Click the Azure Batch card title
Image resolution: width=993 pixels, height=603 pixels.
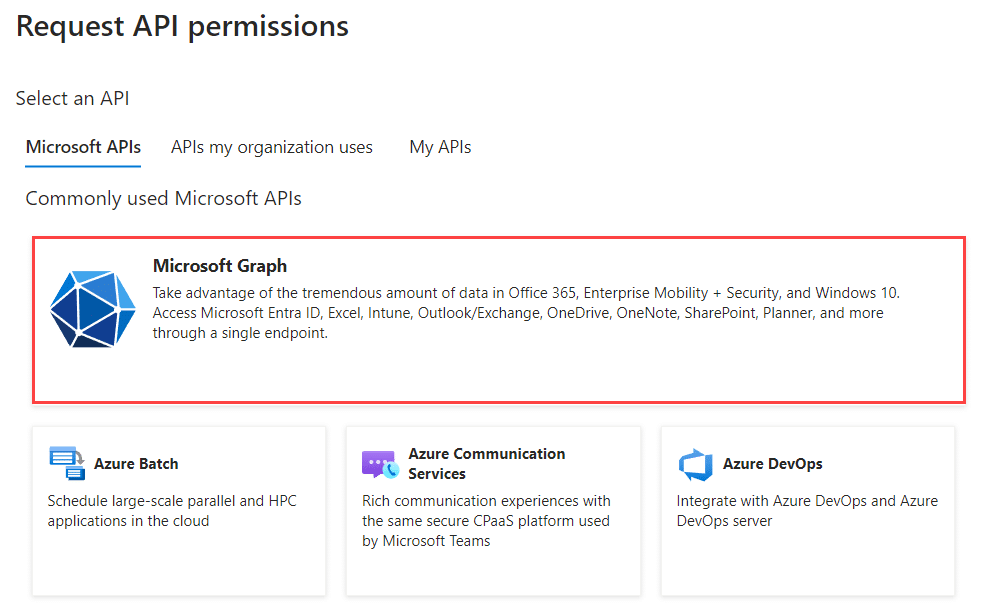point(136,464)
